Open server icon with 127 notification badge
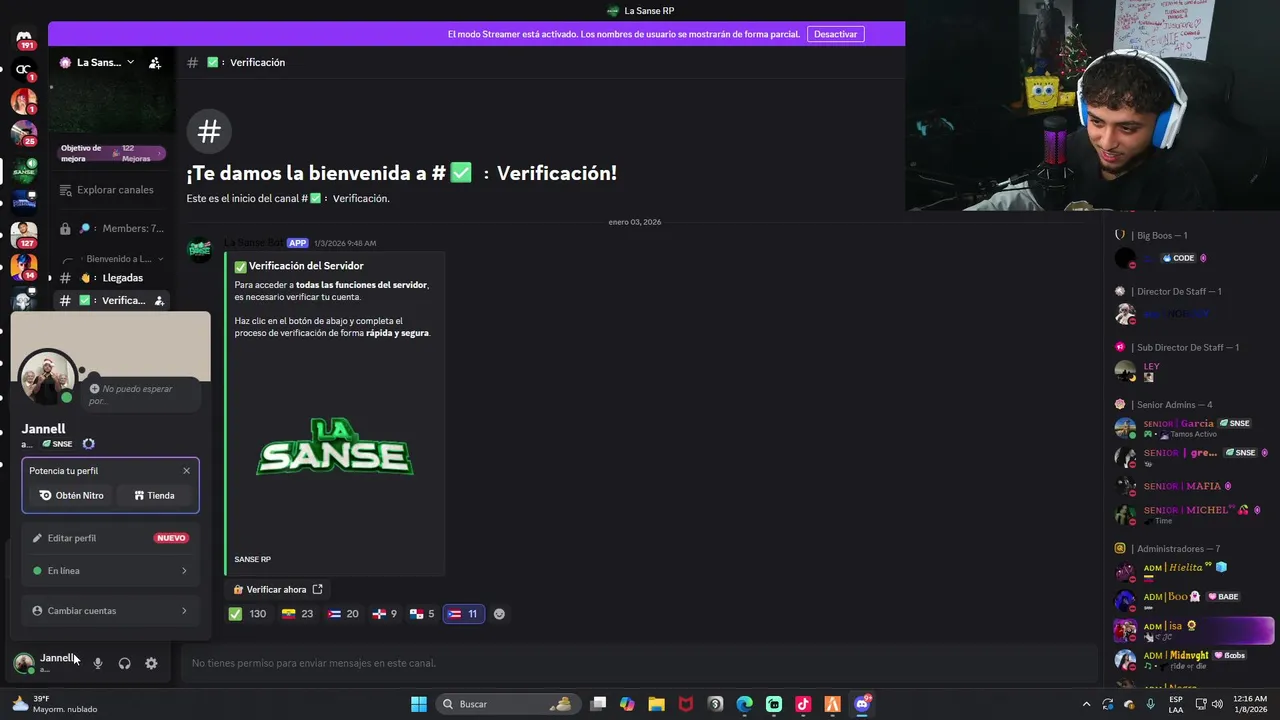 tap(24, 235)
